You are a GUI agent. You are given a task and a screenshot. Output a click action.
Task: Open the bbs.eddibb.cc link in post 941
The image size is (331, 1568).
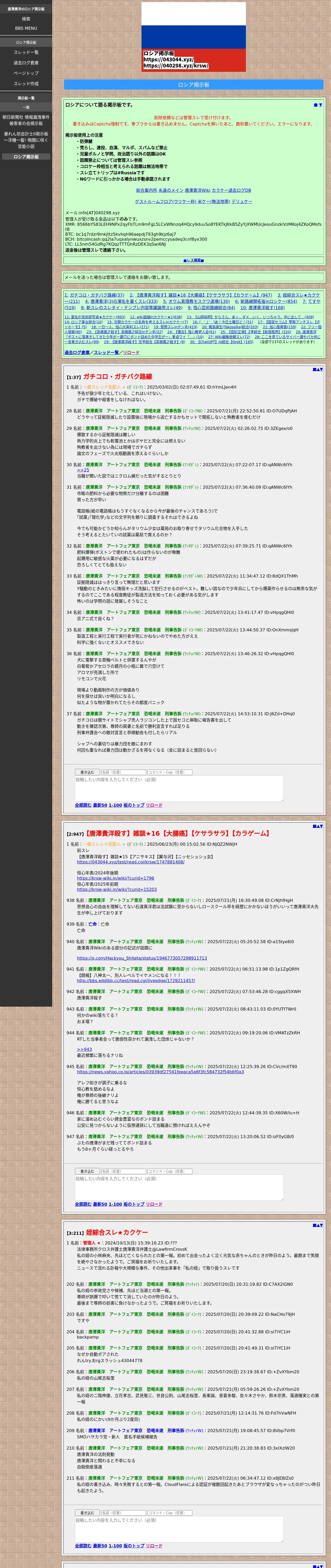pyautogui.click(x=136, y=981)
